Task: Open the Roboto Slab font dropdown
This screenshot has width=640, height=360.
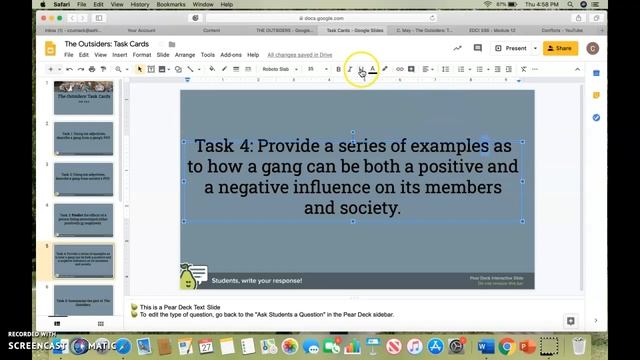Action: pyautogui.click(x=280, y=69)
